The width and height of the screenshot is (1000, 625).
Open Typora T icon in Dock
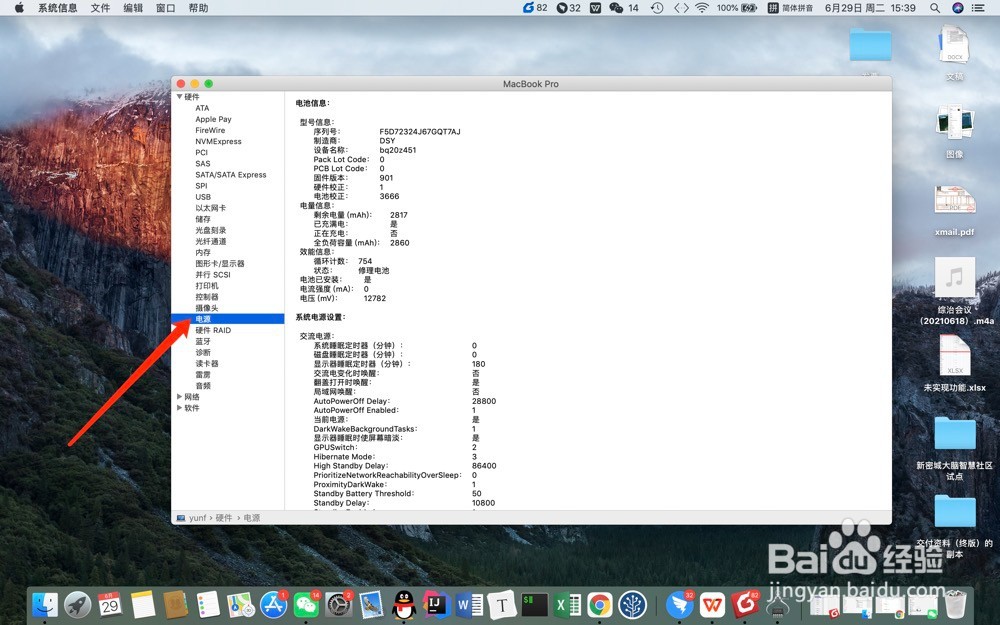(502, 604)
